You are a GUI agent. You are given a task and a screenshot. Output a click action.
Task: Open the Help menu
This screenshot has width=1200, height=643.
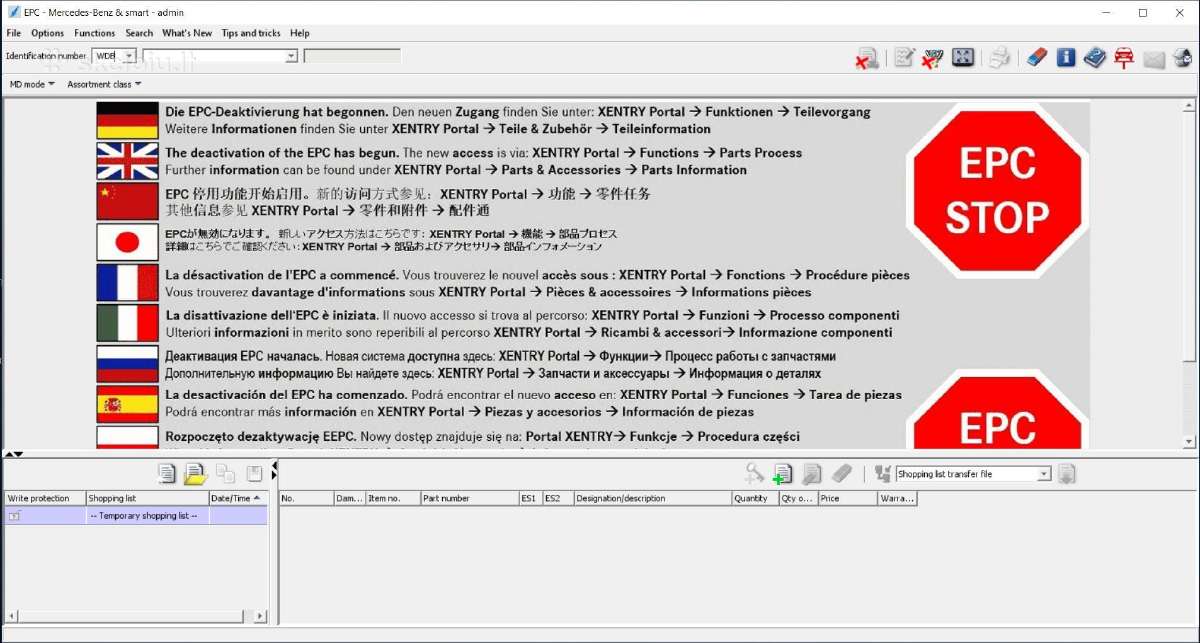(x=300, y=33)
